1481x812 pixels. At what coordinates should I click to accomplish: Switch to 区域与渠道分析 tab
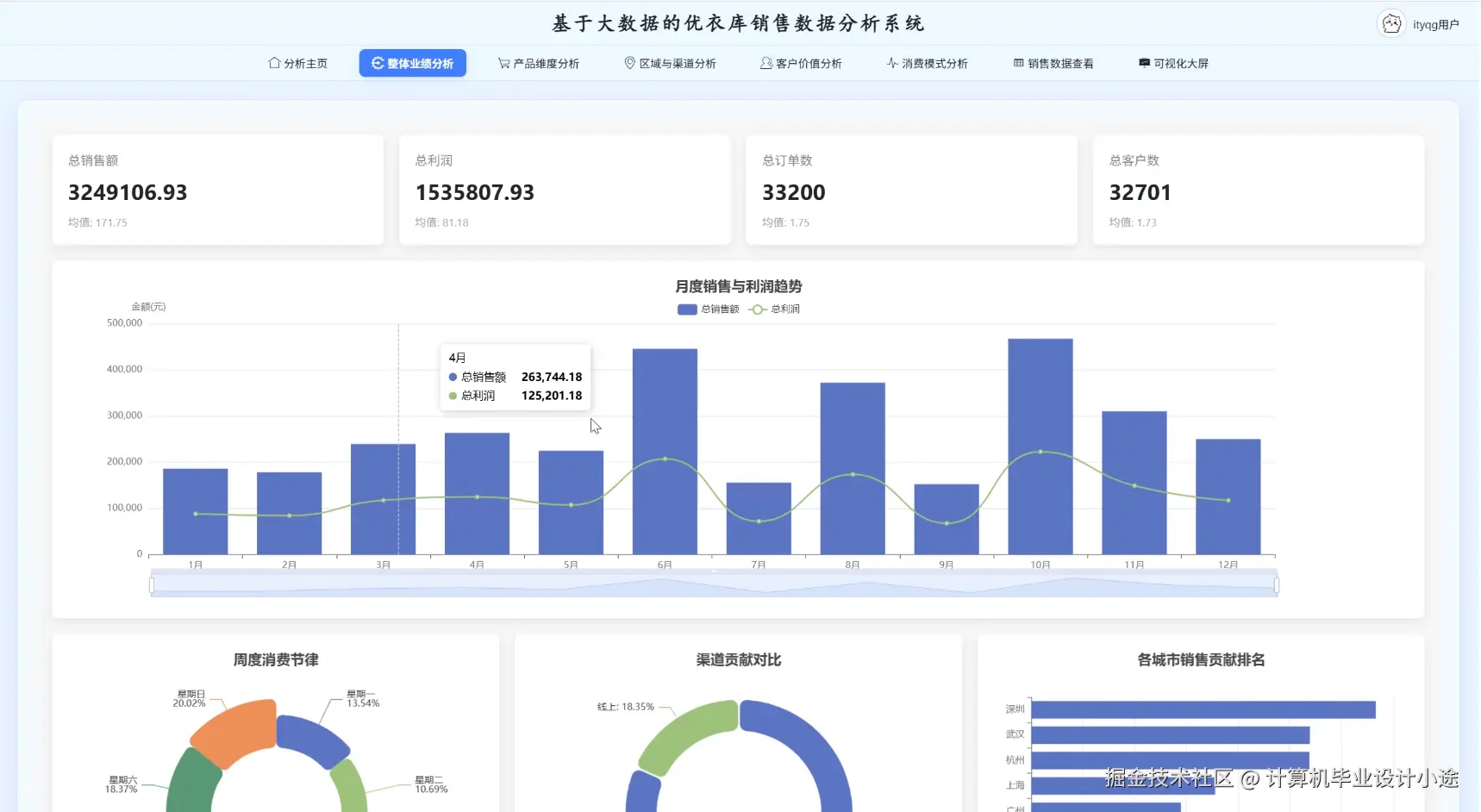click(671, 63)
